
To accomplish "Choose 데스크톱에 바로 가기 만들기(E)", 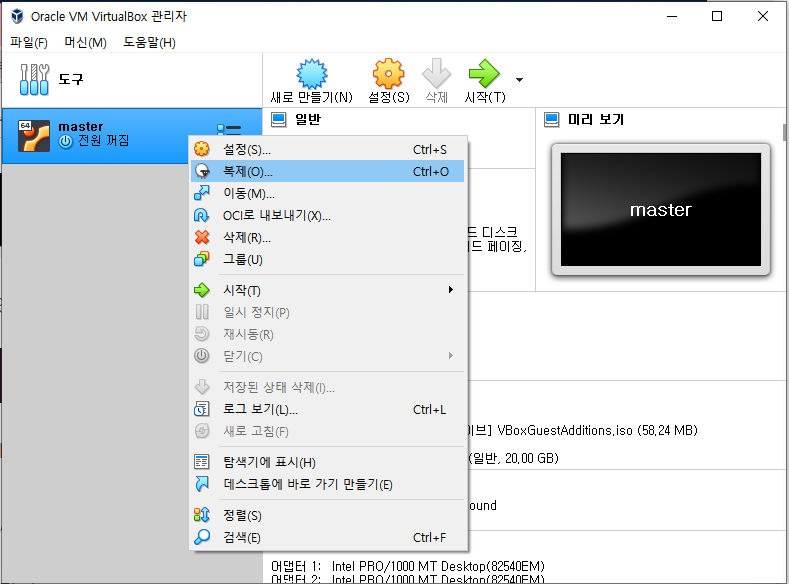I will click(328, 484).
